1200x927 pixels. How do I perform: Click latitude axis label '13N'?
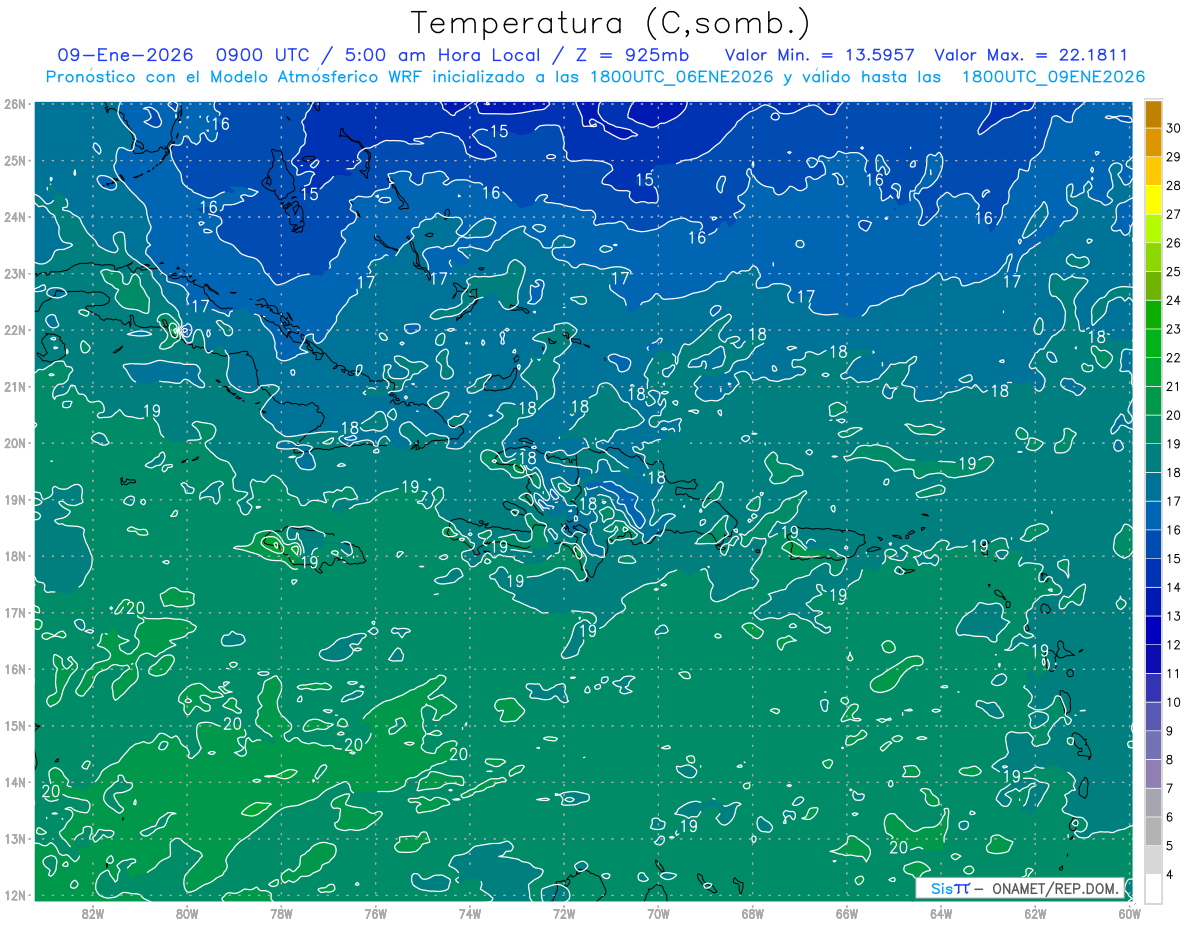tap(16, 838)
